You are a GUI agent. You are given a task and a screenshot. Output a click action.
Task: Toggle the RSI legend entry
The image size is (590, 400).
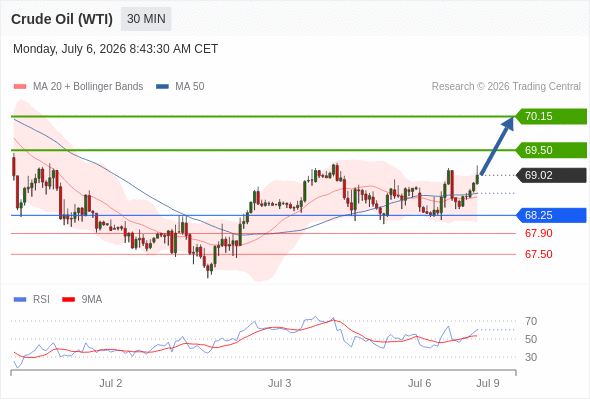tap(32, 300)
